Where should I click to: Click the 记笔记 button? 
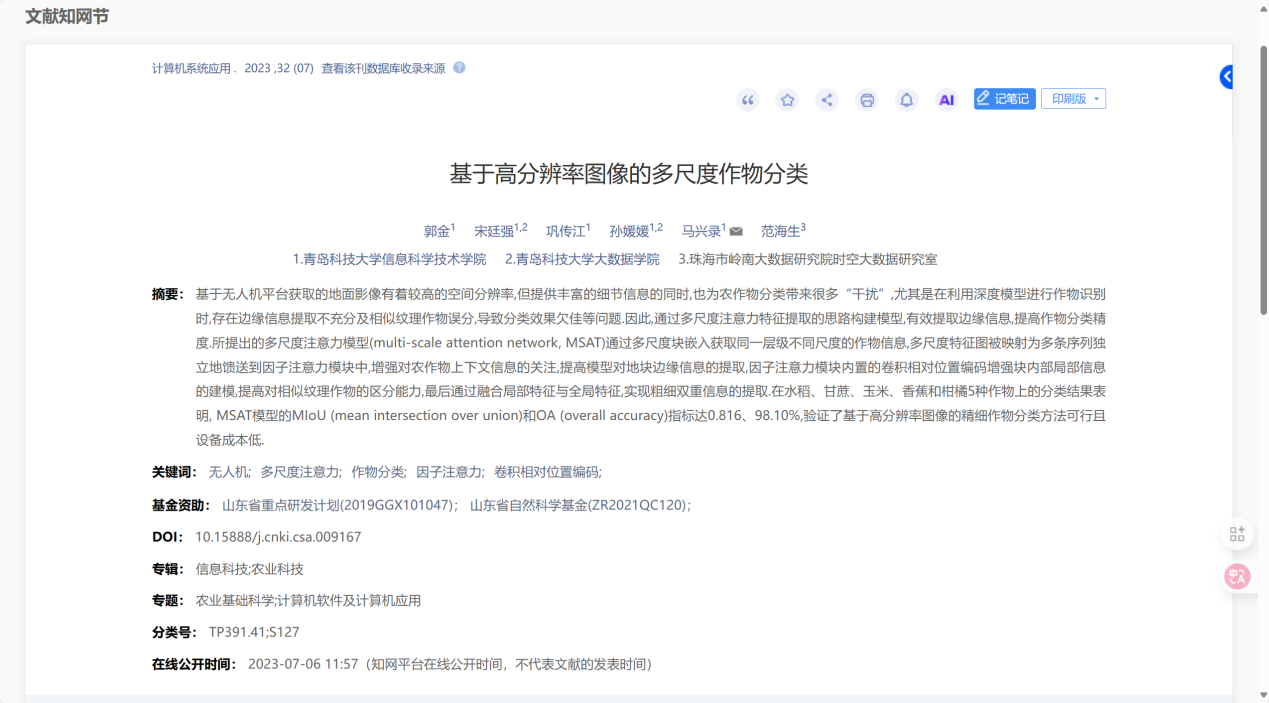coord(1004,99)
